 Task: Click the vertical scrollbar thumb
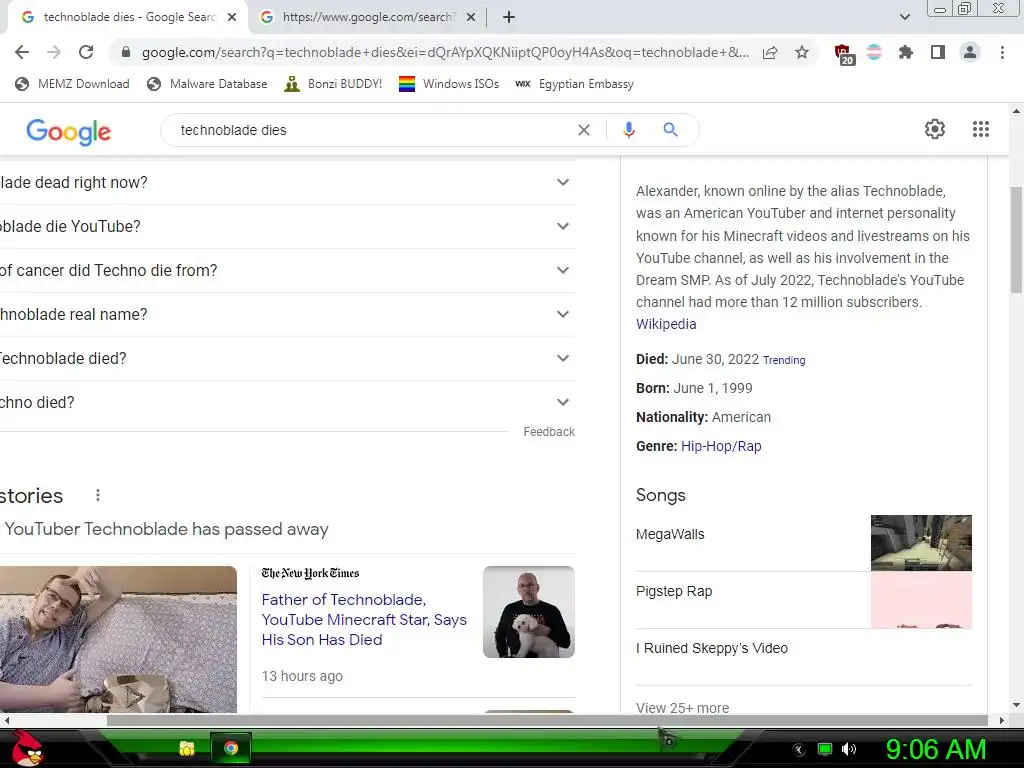click(x=1016, y=239)
